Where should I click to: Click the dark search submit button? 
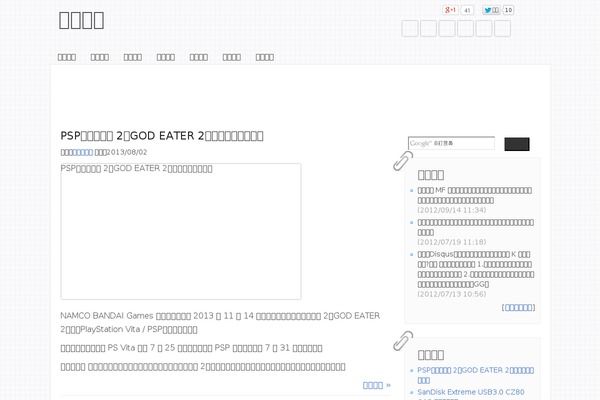(x=517, y=144)
